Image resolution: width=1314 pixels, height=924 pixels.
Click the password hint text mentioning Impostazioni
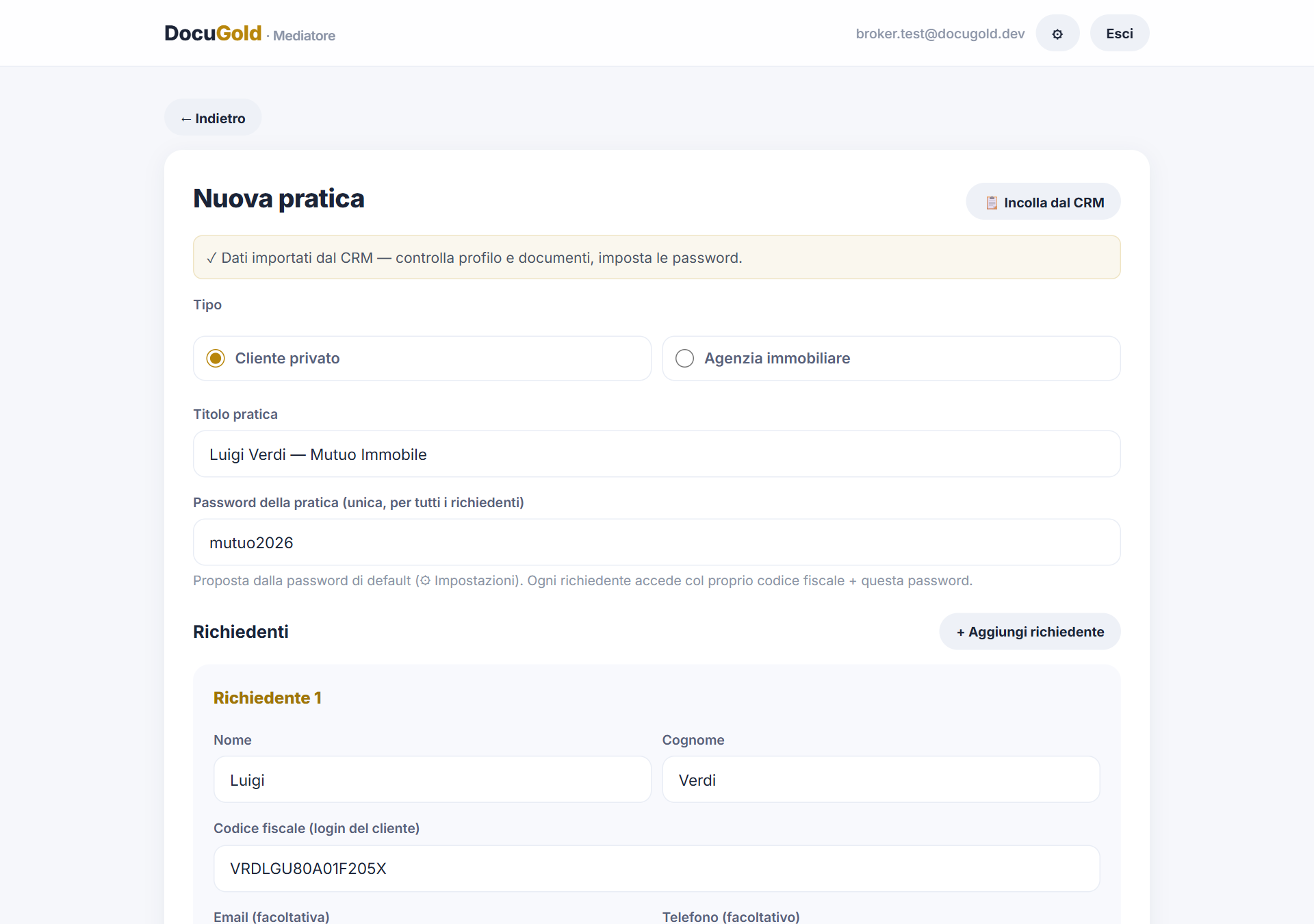582,580
